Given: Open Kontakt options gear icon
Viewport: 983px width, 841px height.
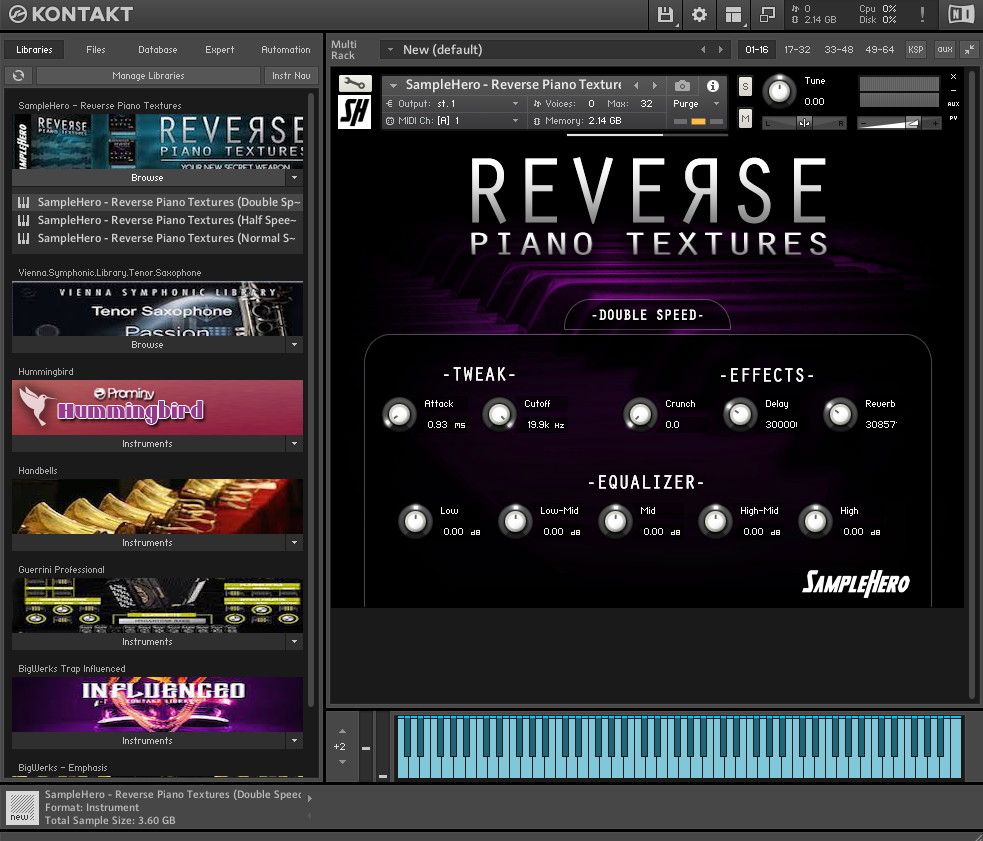Looking at the screenshot, I should pos(699,14).
